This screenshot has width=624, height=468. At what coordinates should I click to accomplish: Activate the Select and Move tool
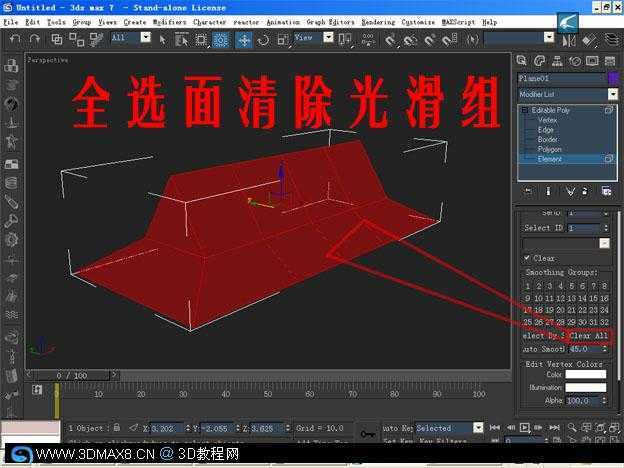click(x=244, y=40)
